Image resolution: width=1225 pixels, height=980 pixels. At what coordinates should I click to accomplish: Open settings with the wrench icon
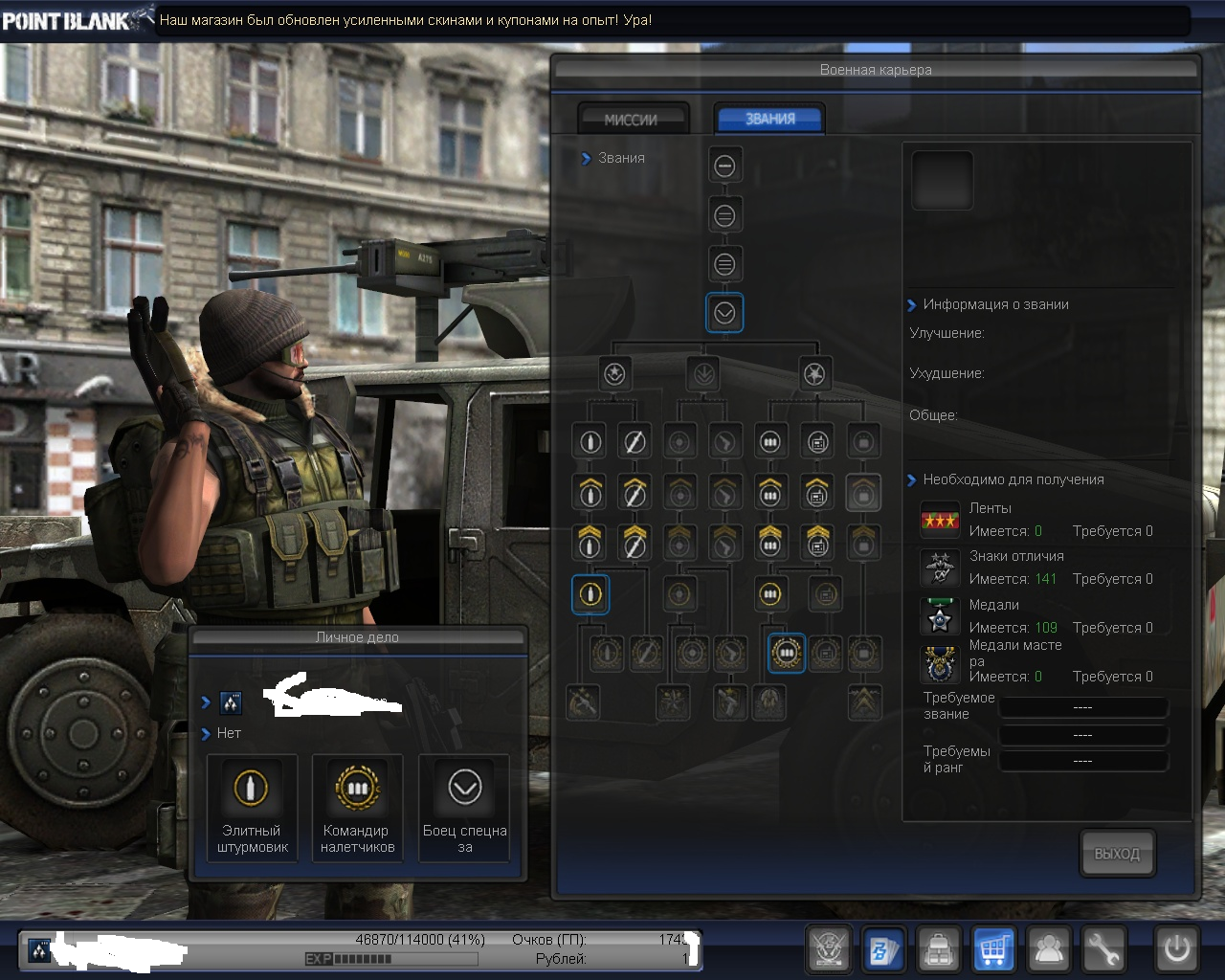(x=1103, y=949)
